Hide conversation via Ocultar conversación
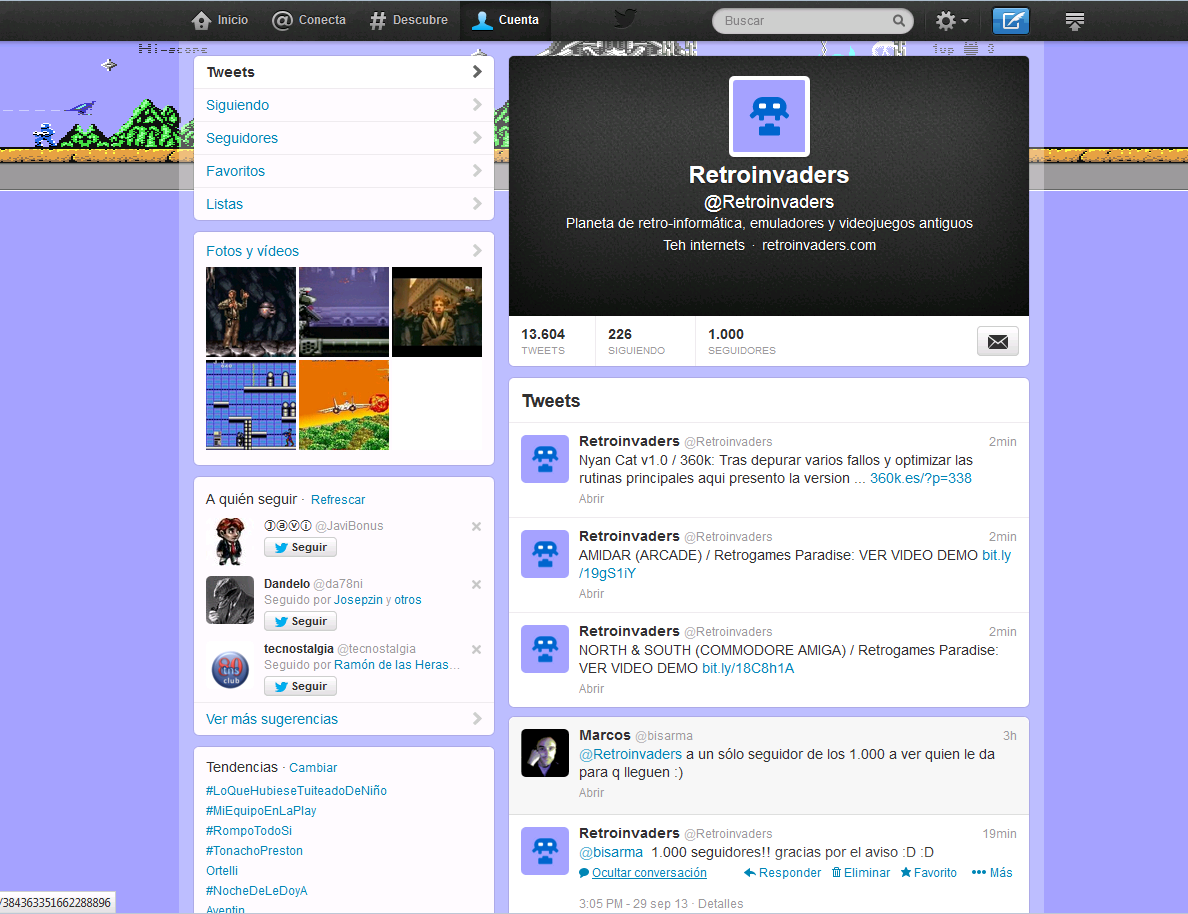 tap(649, 873)
